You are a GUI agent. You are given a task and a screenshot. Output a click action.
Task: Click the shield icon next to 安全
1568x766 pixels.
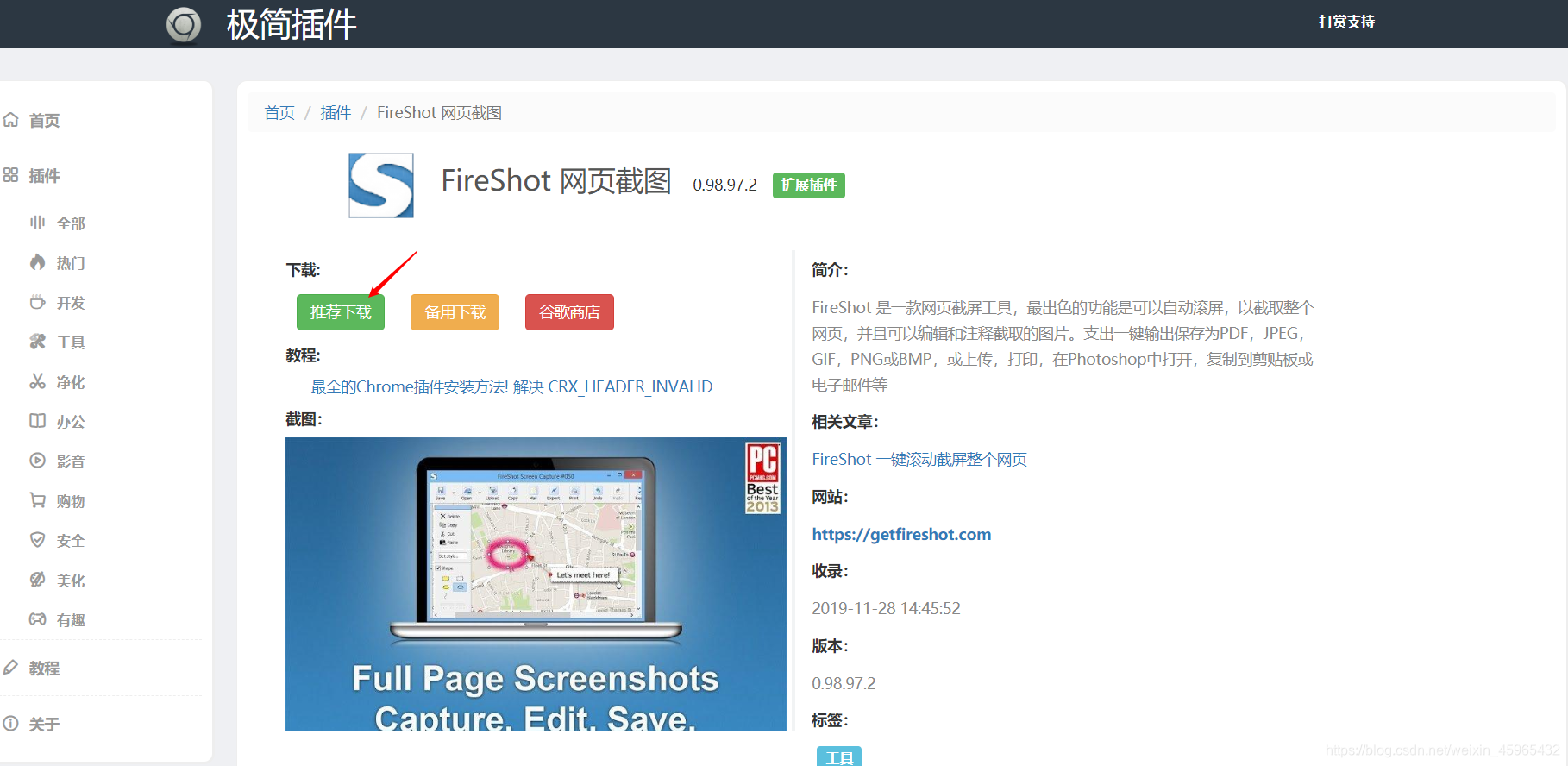[37, 540]
